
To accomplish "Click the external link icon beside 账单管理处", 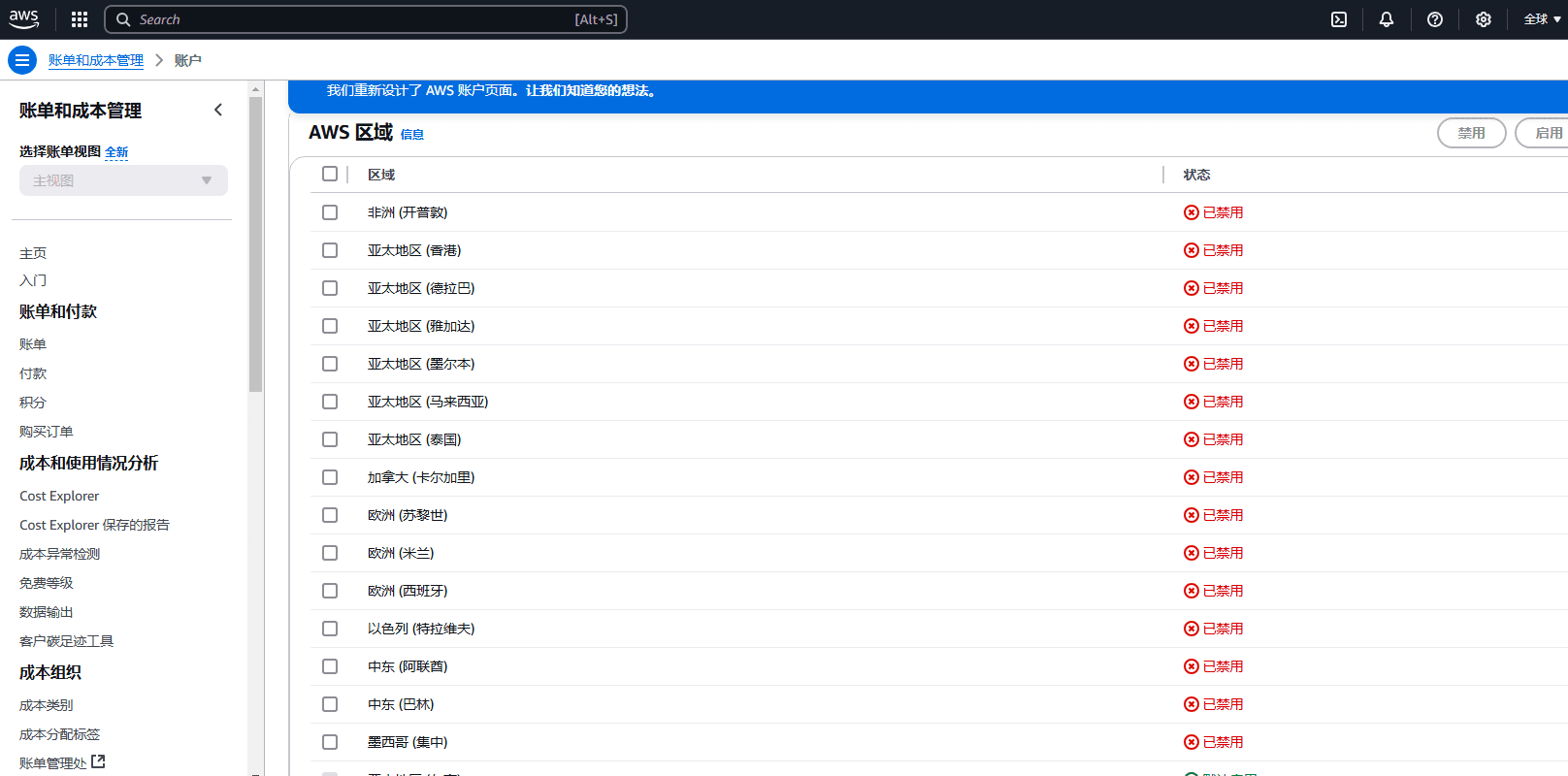I will 98,762.
